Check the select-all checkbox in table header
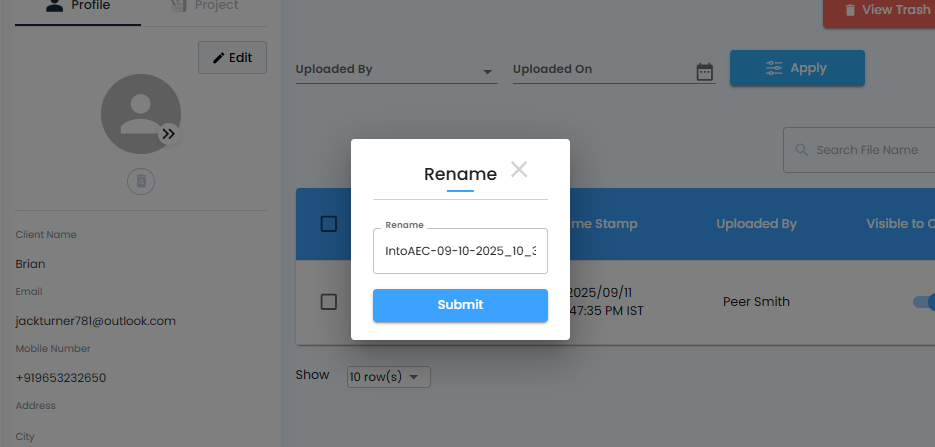Viewport: 935px width, 447px height. click(329, 224)
